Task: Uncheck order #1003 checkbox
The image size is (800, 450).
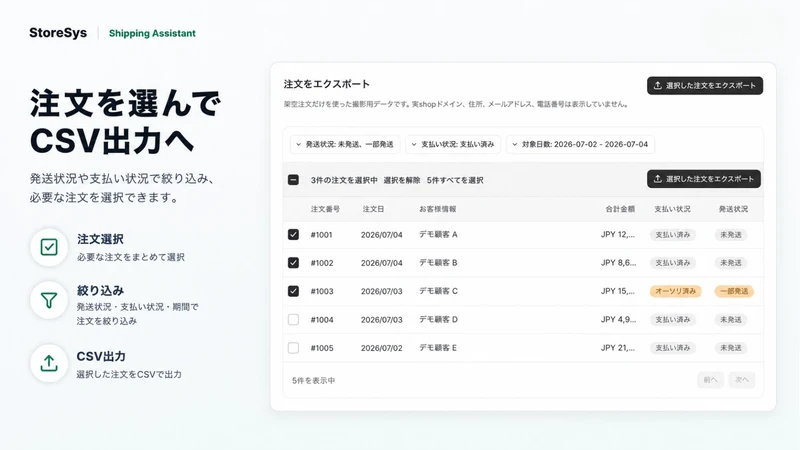Action: (x=293, y=291)
